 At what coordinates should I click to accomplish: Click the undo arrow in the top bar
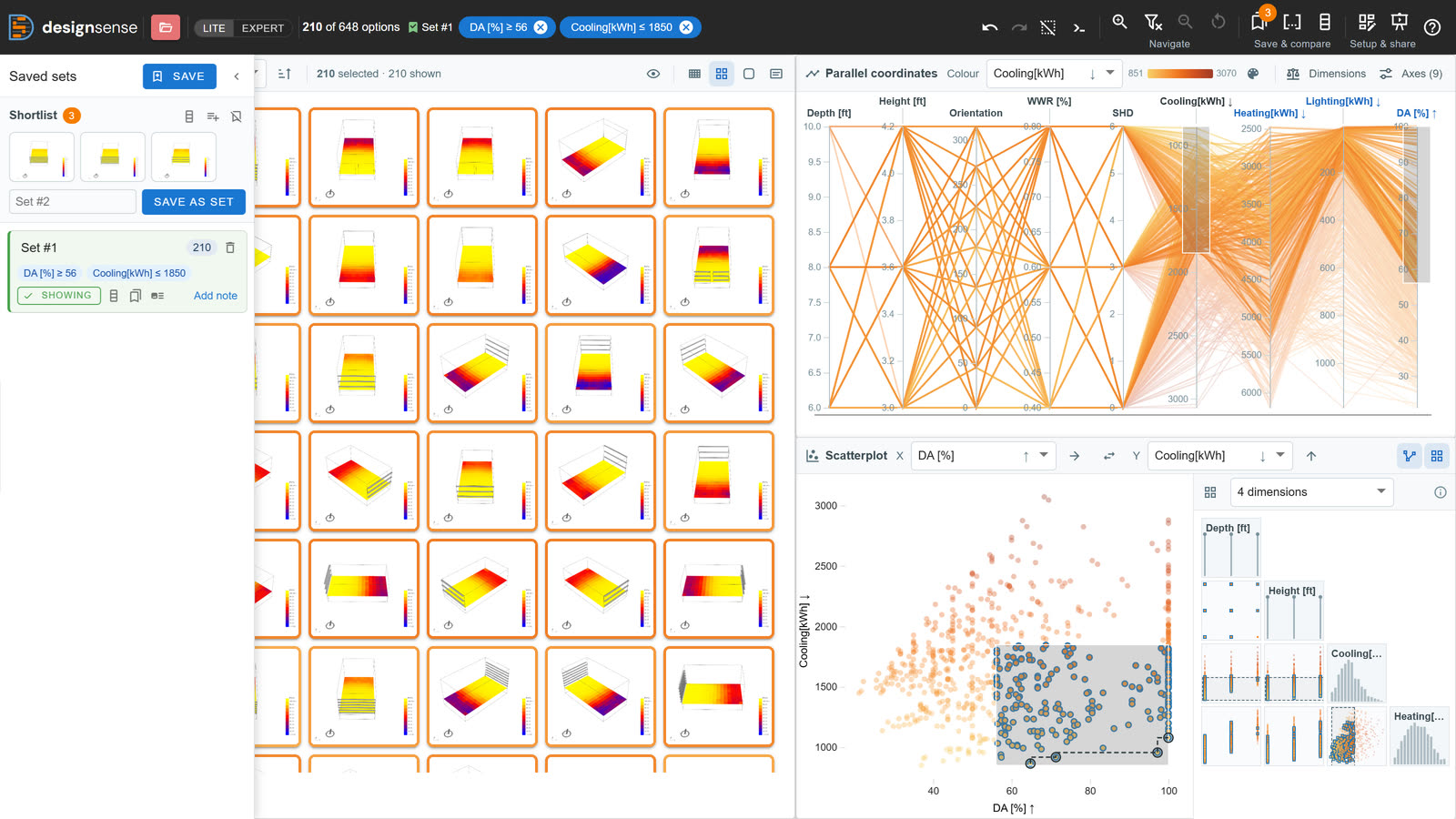click(x=990, y=27)
